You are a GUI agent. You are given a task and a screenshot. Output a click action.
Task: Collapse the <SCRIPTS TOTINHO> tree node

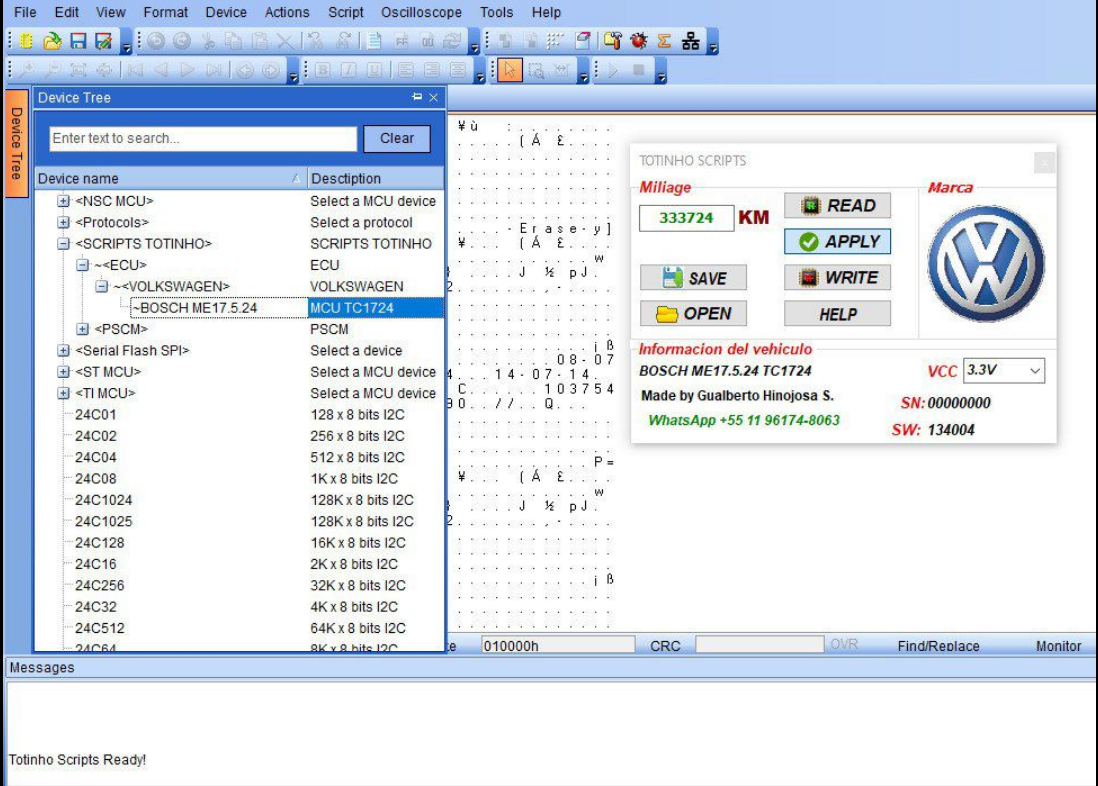pos(64,244)
